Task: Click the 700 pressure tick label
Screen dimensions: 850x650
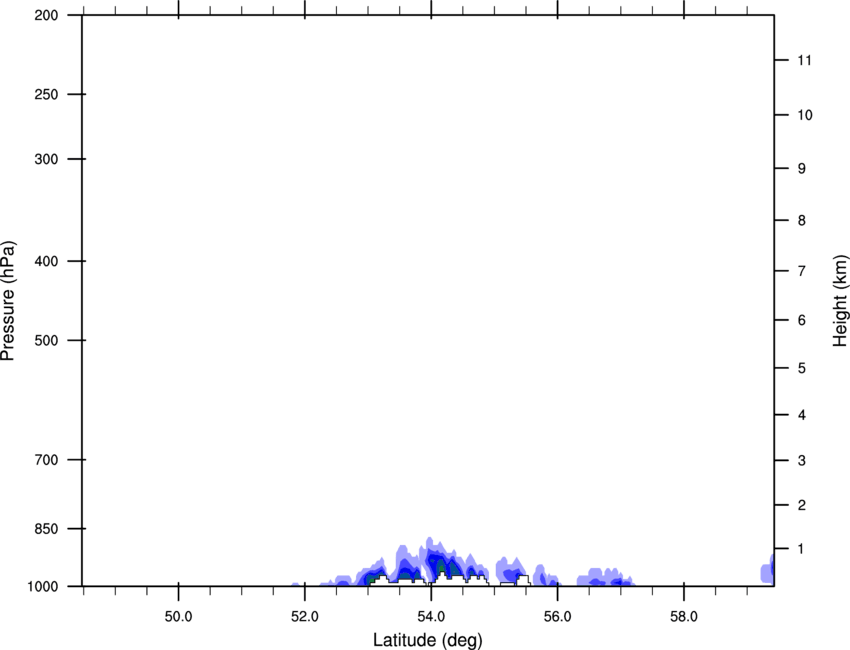Action: click(x=46, y=460)
